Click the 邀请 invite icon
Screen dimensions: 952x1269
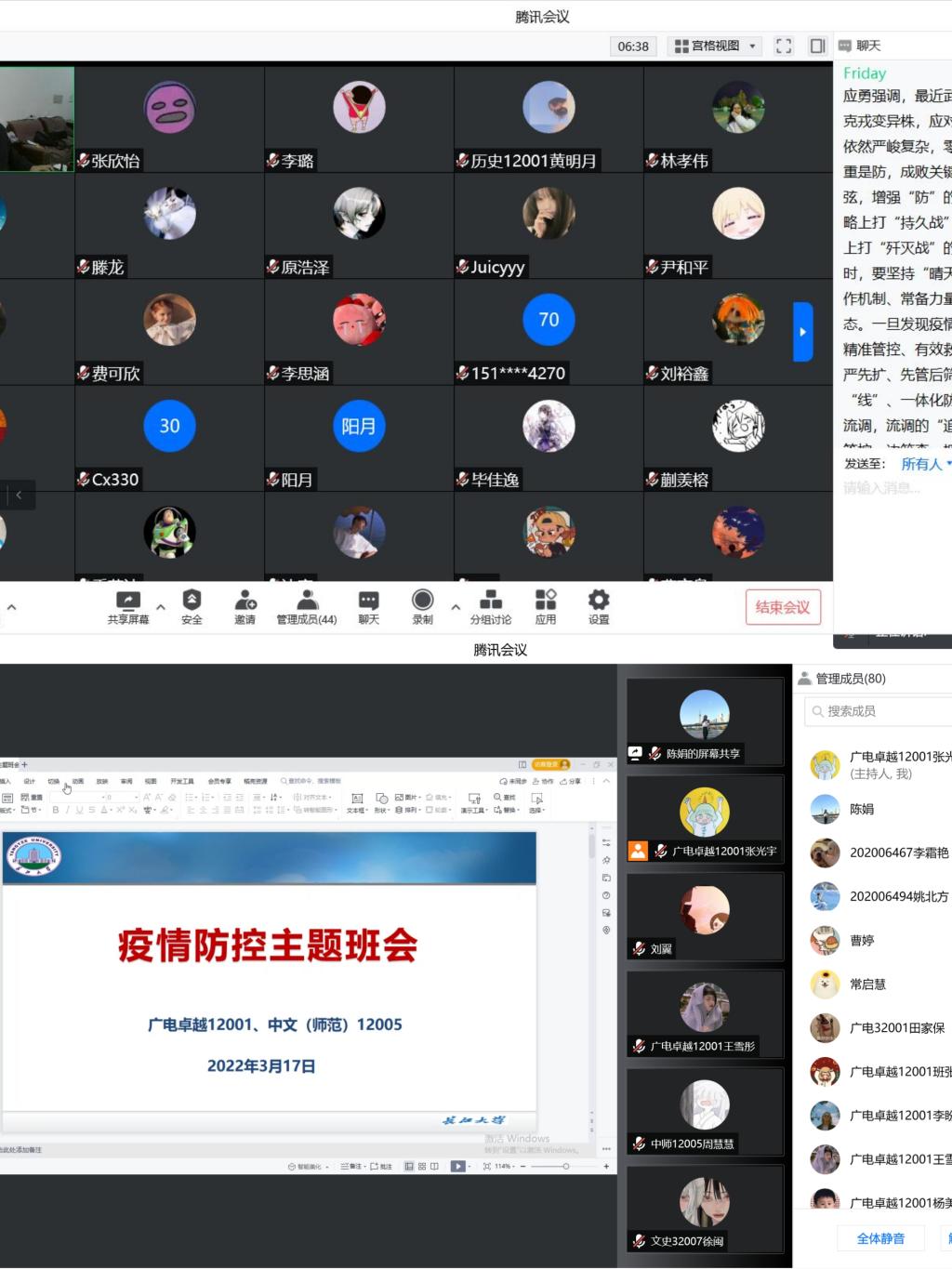click(x=245, y=606)
